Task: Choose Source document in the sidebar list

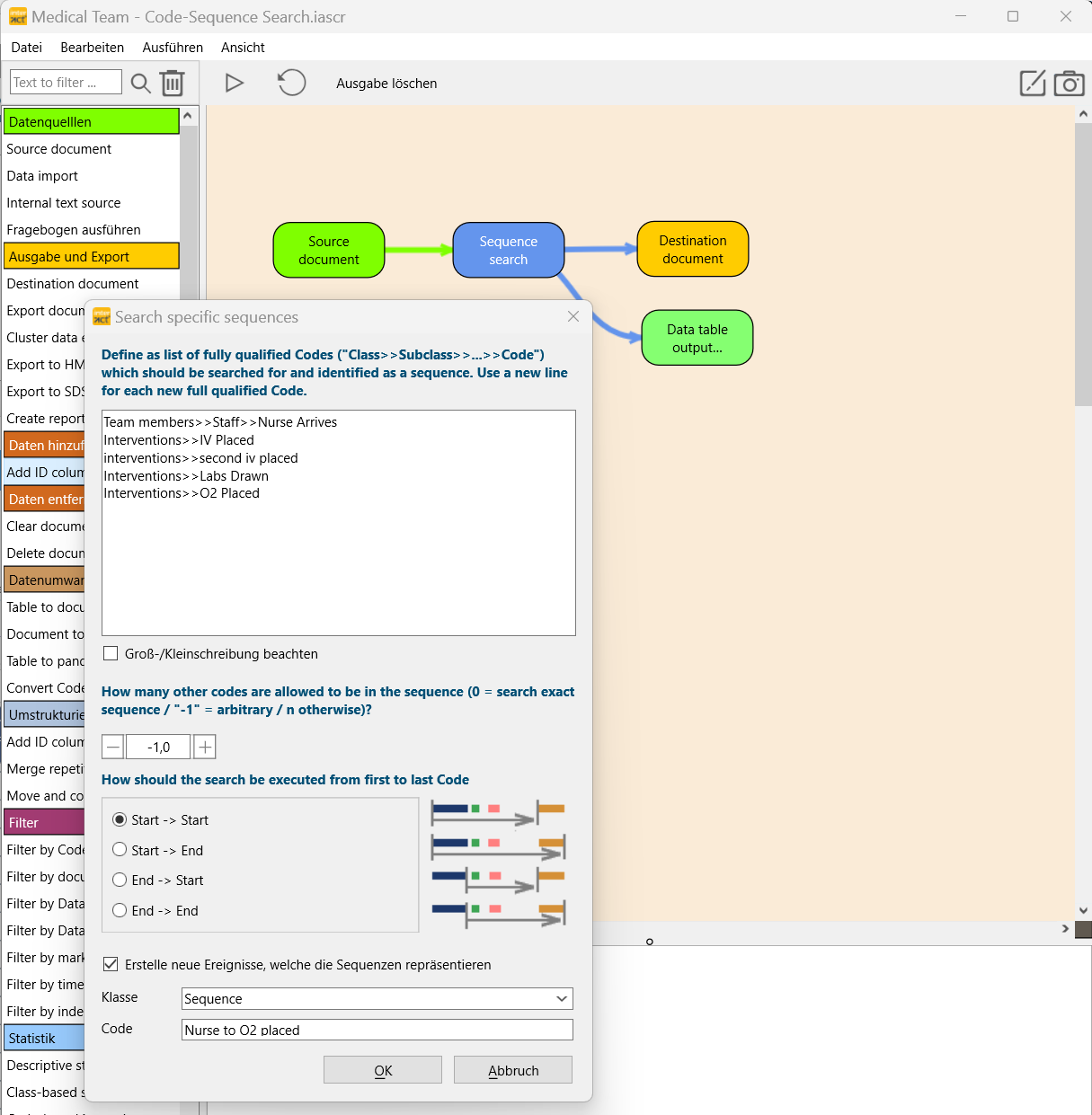Action: (x=59, y=149)
